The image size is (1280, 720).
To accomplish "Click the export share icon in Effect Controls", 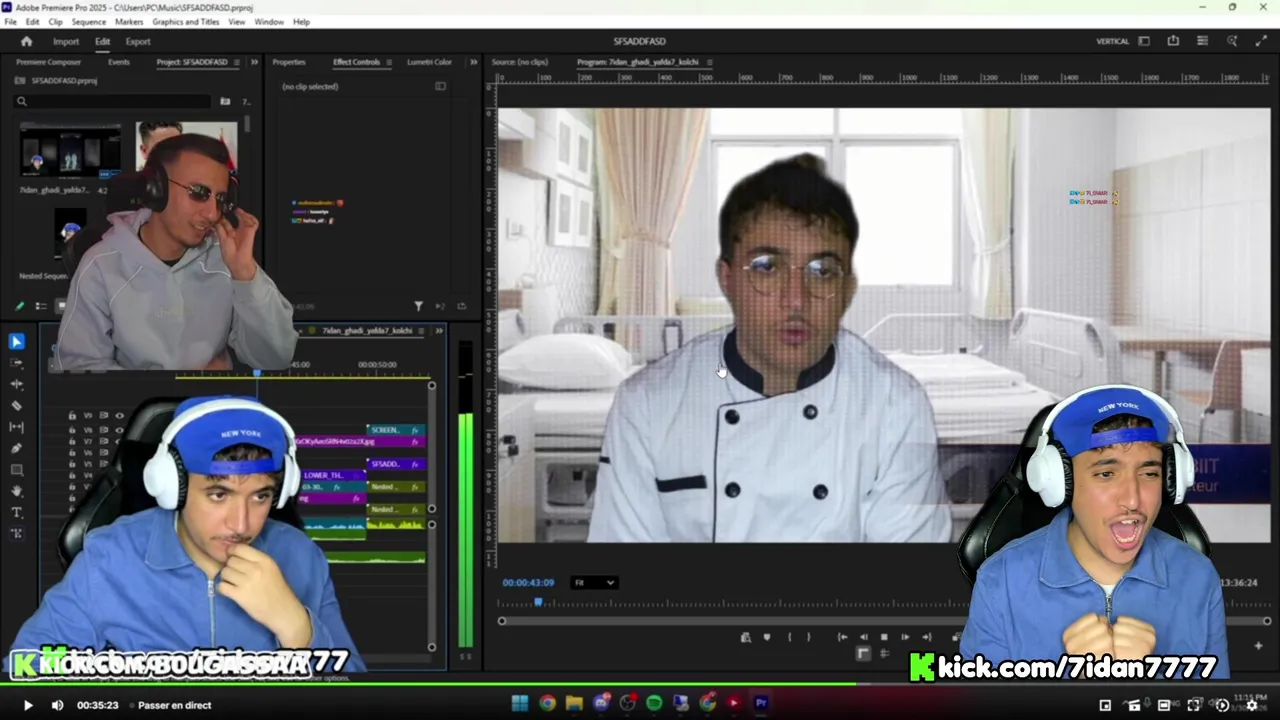I will click(461, 306).
